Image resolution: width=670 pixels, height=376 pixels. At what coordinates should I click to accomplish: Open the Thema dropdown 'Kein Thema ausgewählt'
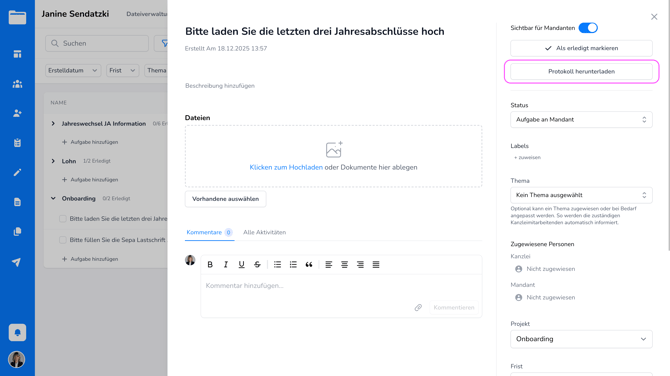coord(581,195)
